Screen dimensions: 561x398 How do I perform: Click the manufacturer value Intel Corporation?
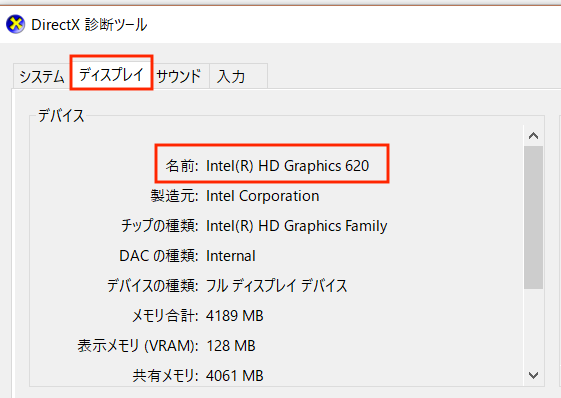263,196
